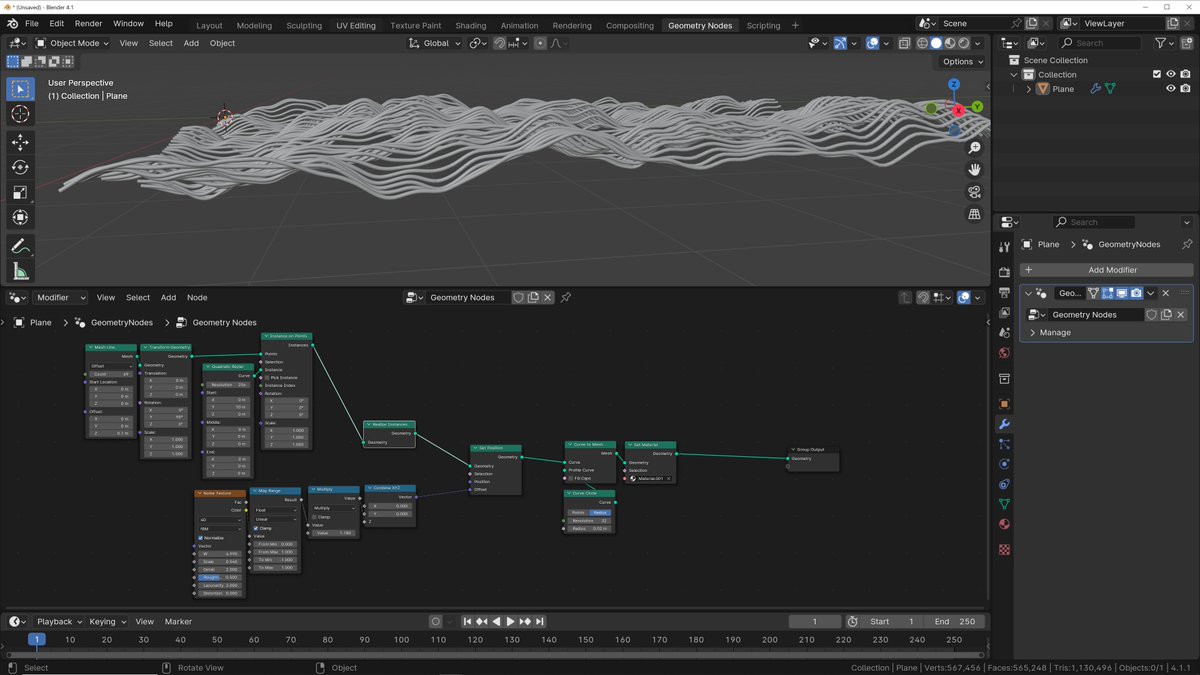Pin the node tree in node editor header
The height and width of the screenshot is (675, 1200).
[x=565, y=297]
